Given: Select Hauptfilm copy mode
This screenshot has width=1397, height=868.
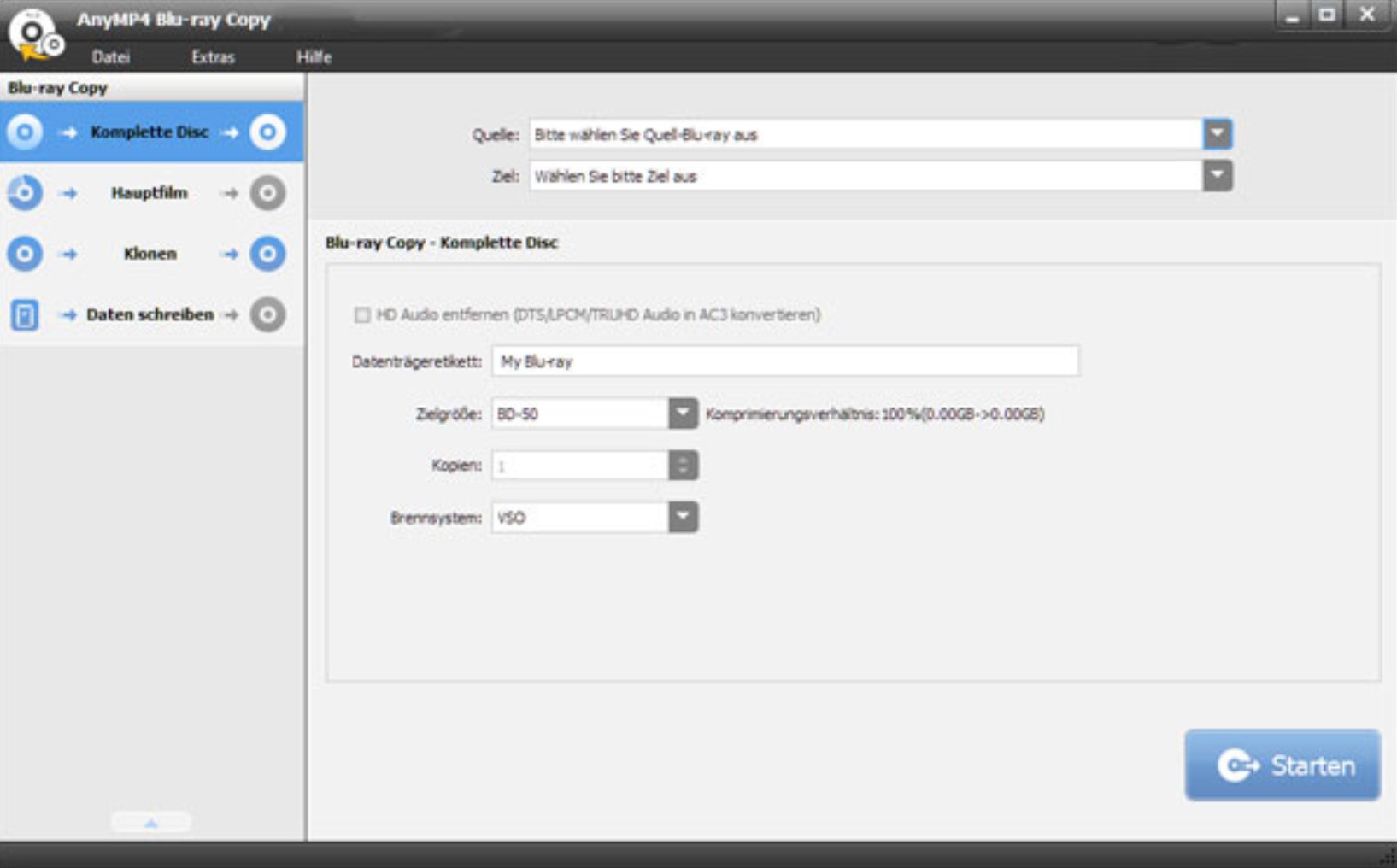Looking at the screenshot, I should click(x=151, y=192).
